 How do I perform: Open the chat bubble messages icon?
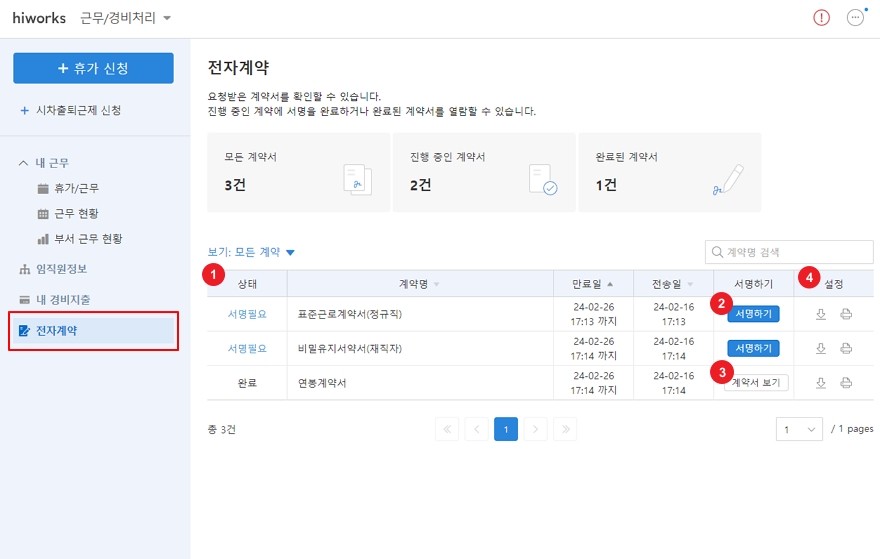tap(855, 18)
